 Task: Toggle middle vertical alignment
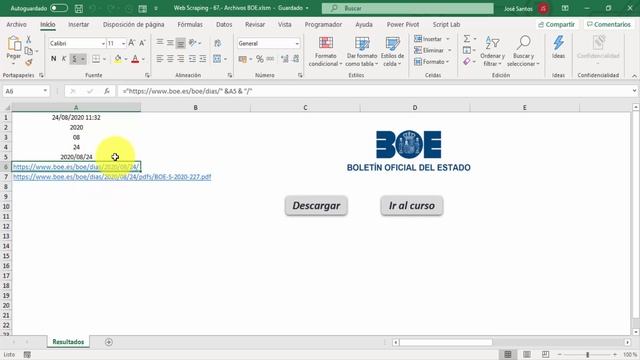(170, 42)
